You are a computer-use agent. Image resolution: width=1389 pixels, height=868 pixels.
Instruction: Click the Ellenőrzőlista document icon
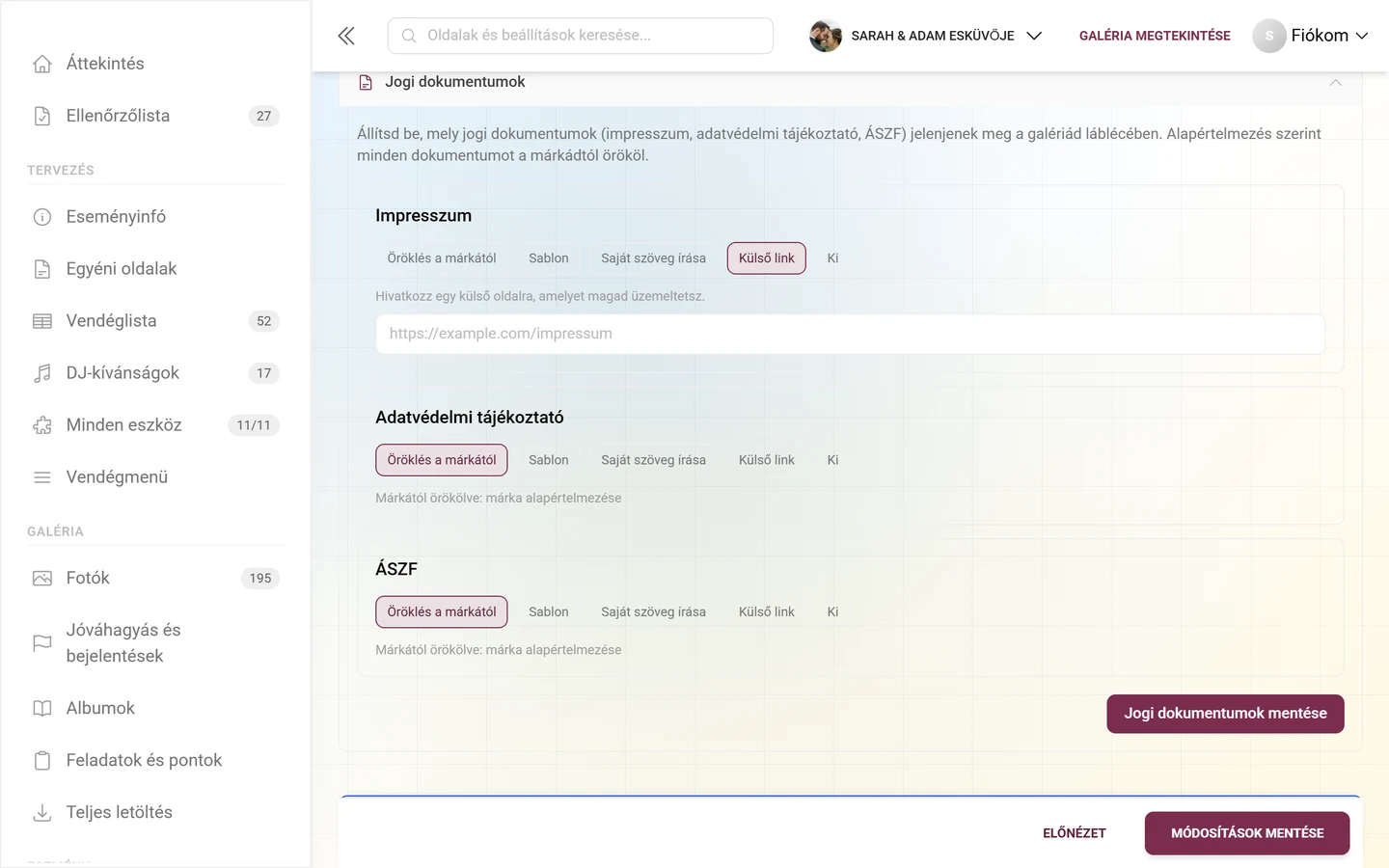(x=42, y=116)
